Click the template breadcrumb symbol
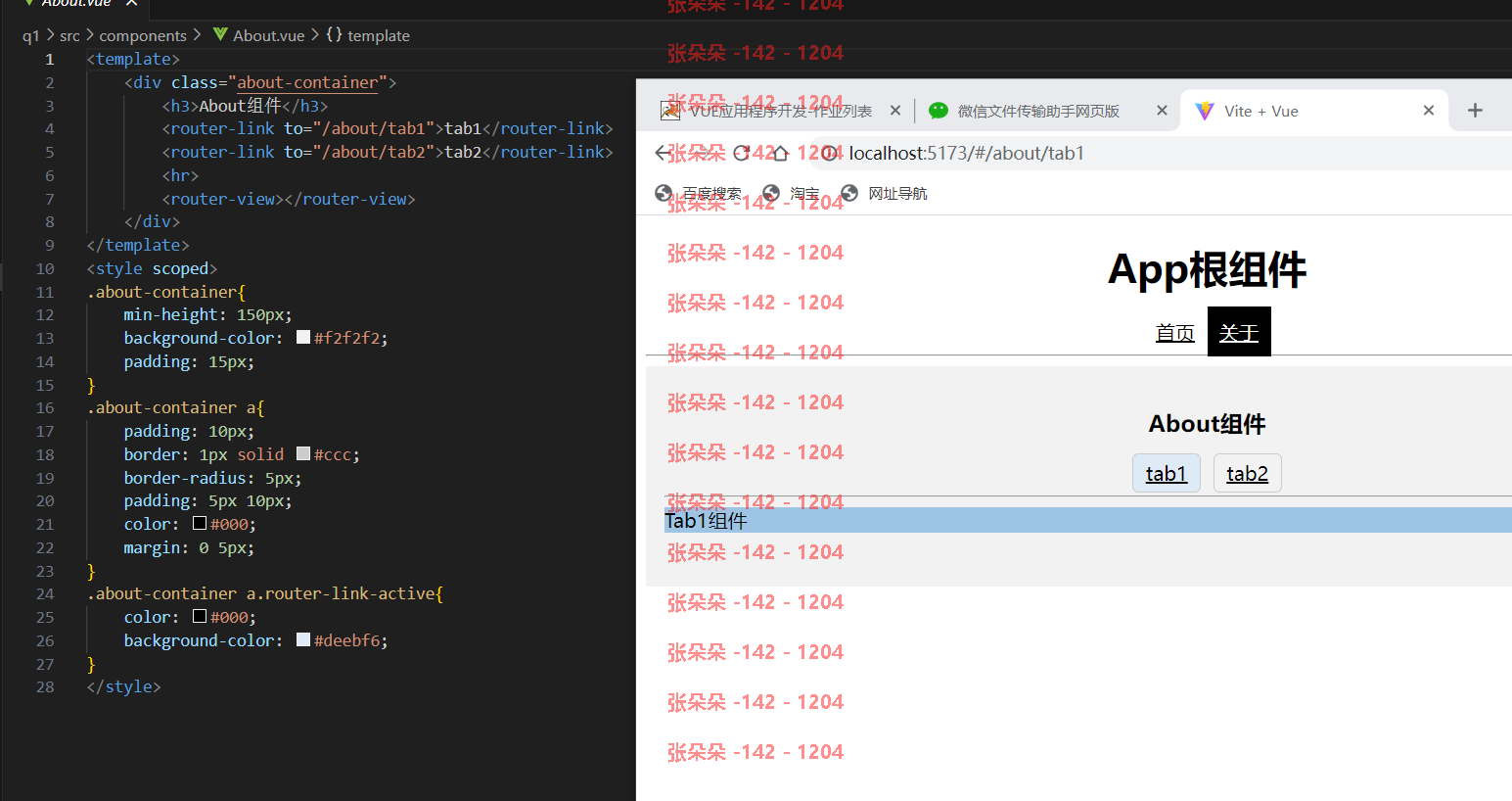Screen dimensions: 1512x801 click(x=379, y=35)
